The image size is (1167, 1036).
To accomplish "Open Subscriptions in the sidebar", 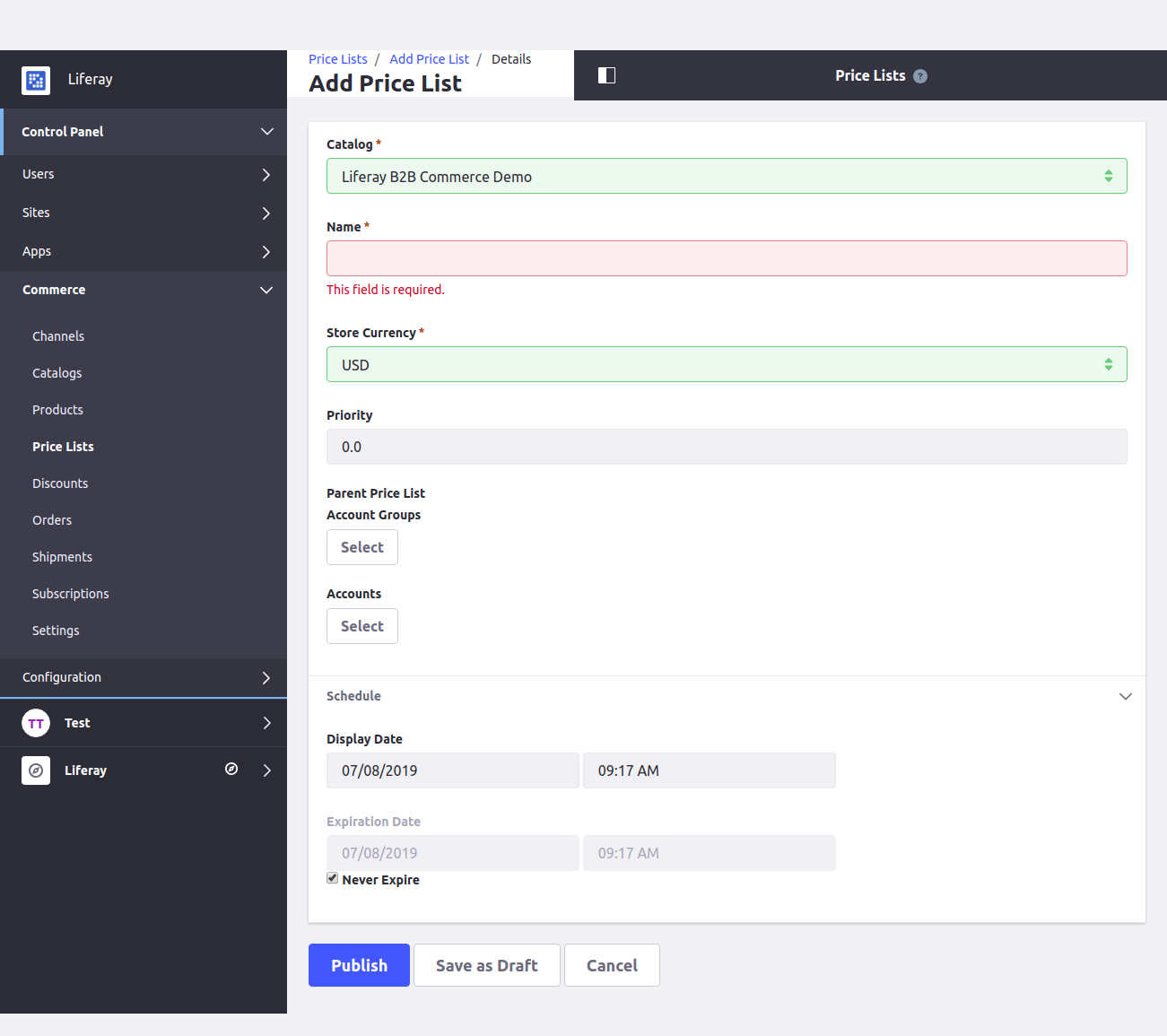I will click(x=70, y=594).
